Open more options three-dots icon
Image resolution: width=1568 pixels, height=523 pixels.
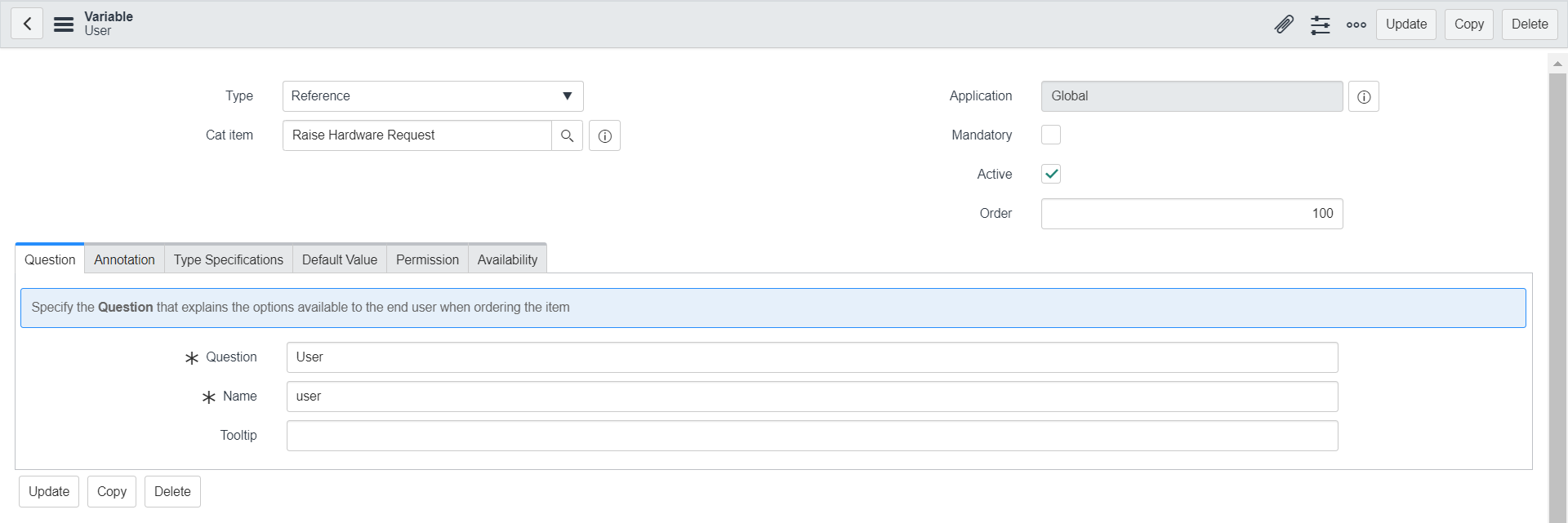pos(1356,24)
